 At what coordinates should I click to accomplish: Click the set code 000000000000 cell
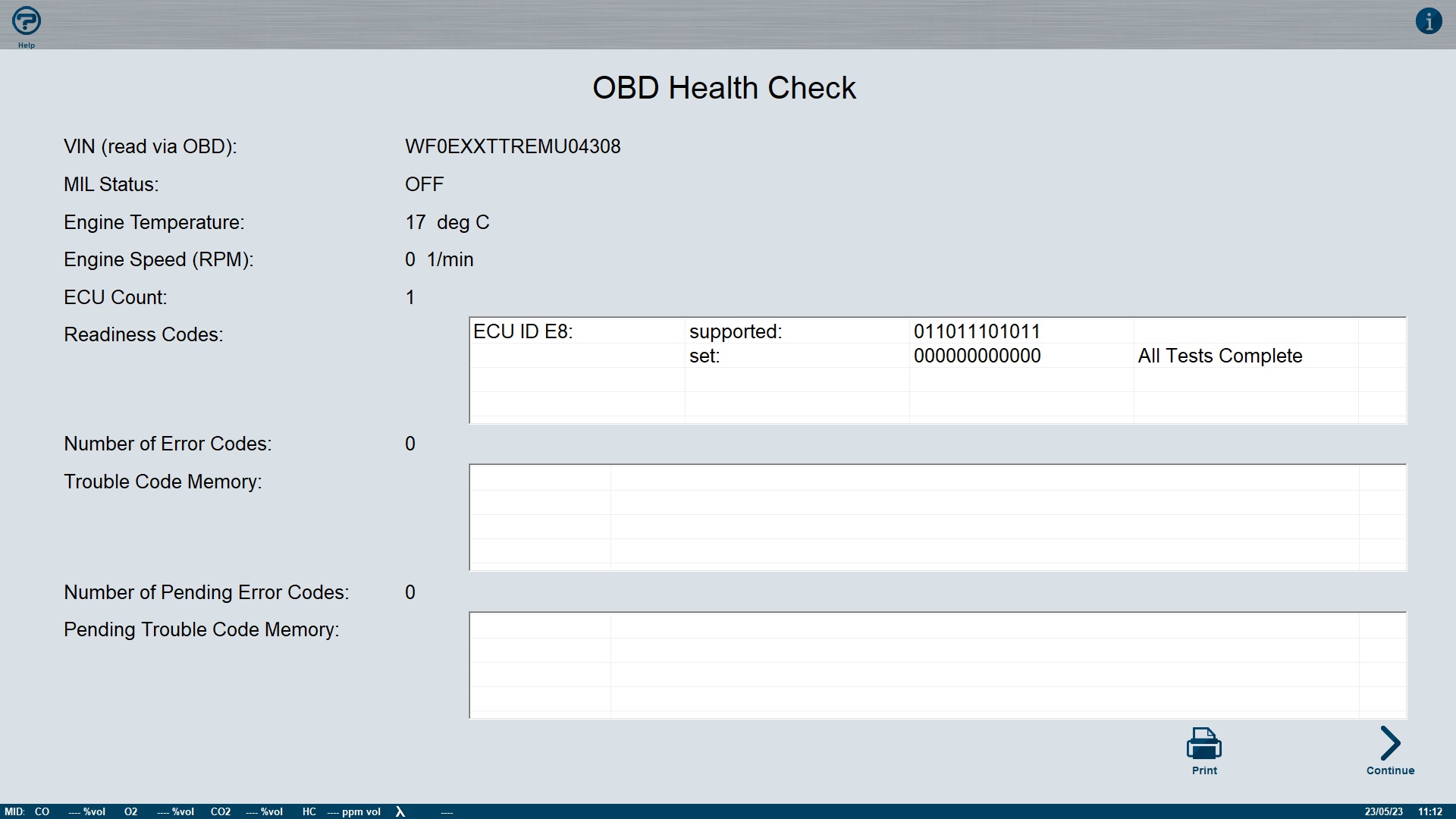[977, 356]
